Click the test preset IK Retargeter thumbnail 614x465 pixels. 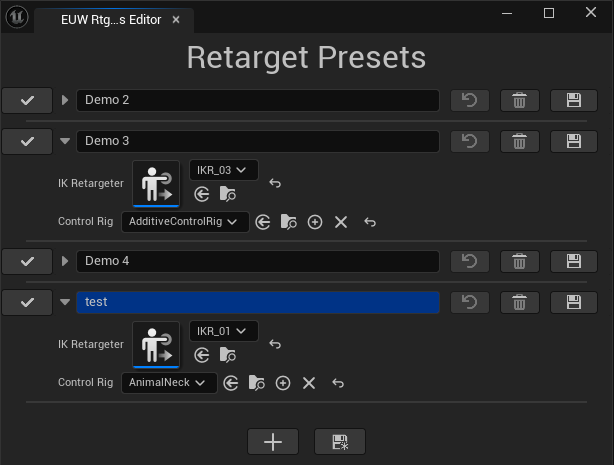[156, 345]
